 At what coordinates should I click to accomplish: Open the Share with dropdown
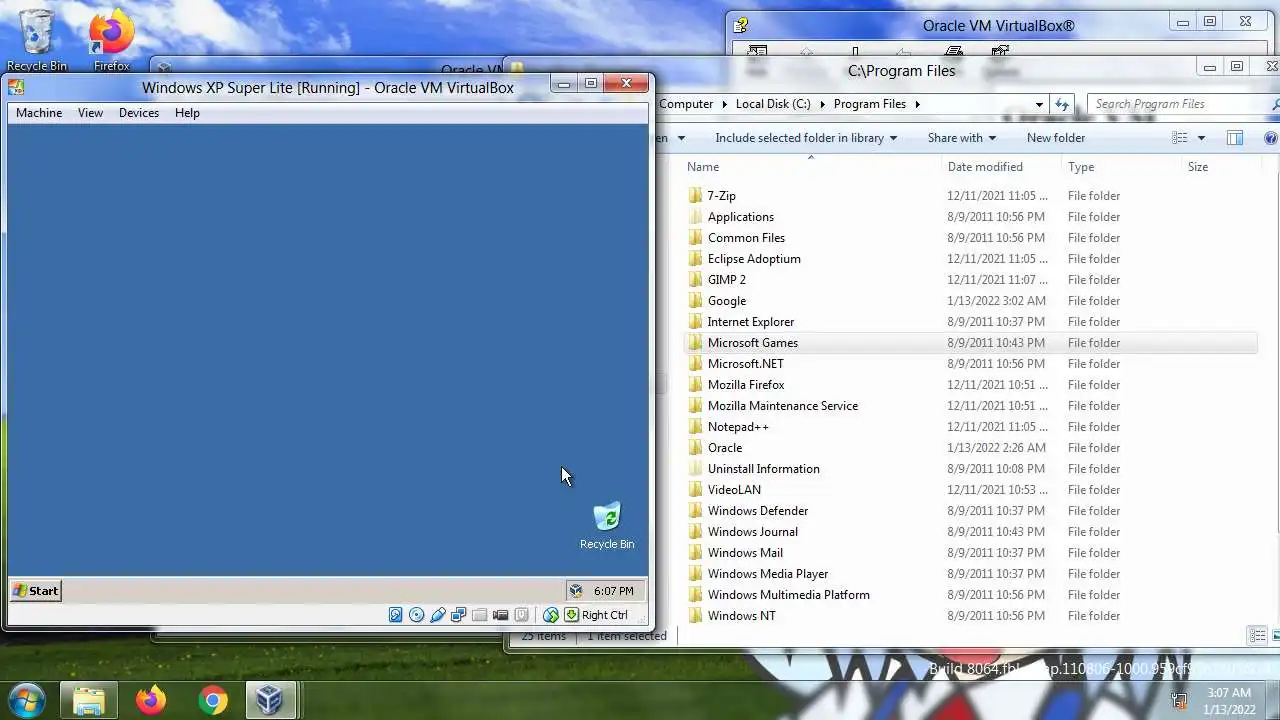961,138
